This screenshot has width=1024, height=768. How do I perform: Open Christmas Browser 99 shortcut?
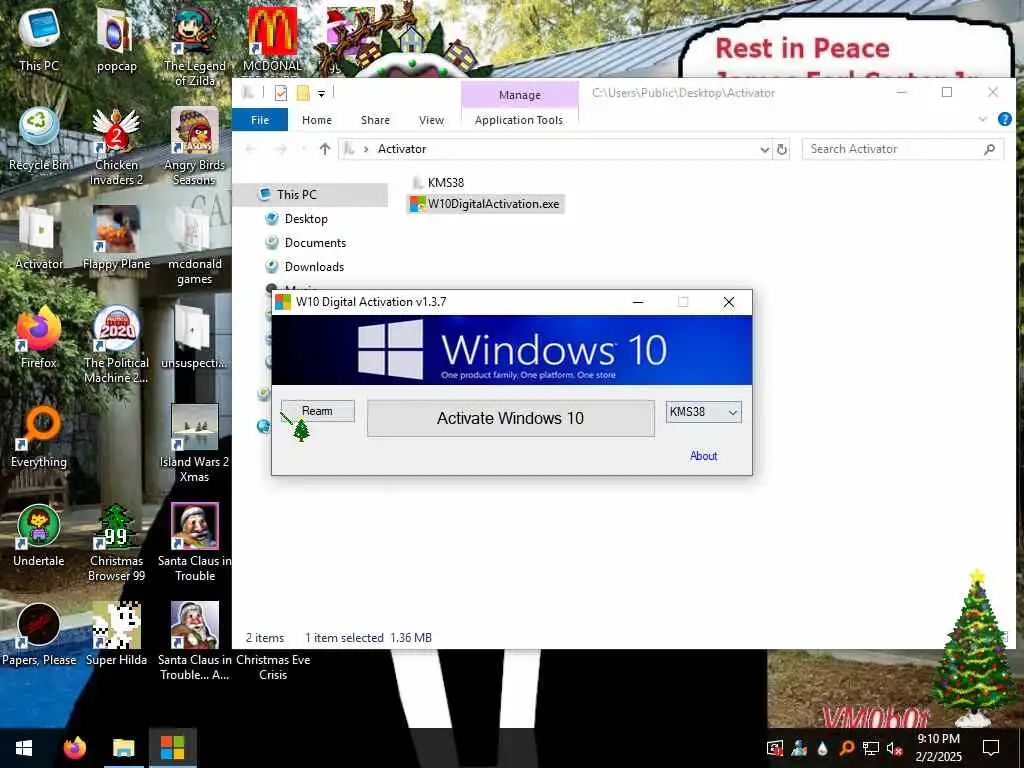pos(116,543)
